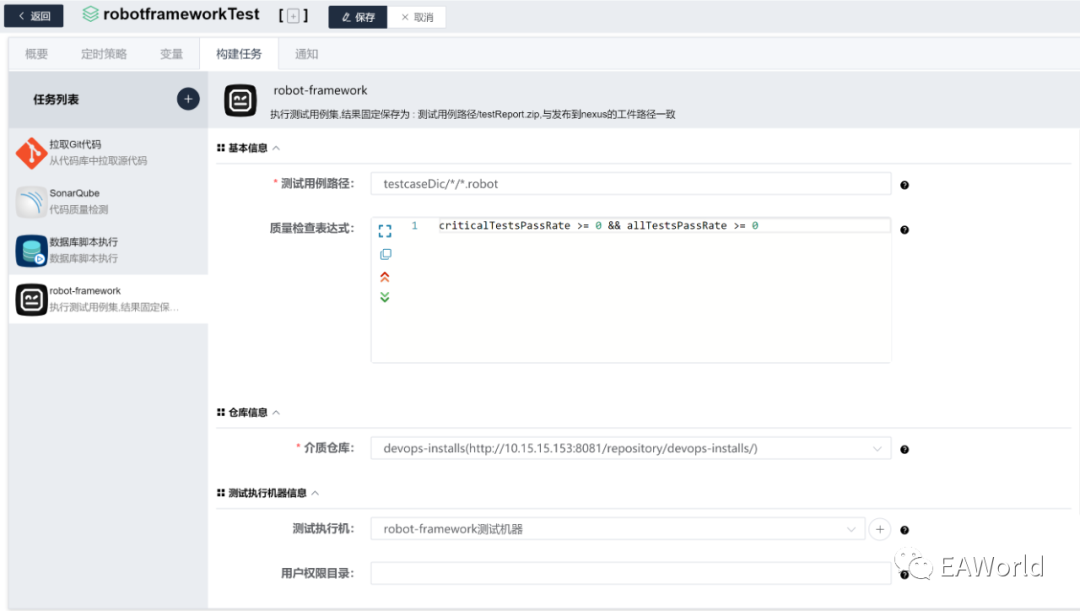
Task: Click the 返回 back button
Action: point(34,16)
